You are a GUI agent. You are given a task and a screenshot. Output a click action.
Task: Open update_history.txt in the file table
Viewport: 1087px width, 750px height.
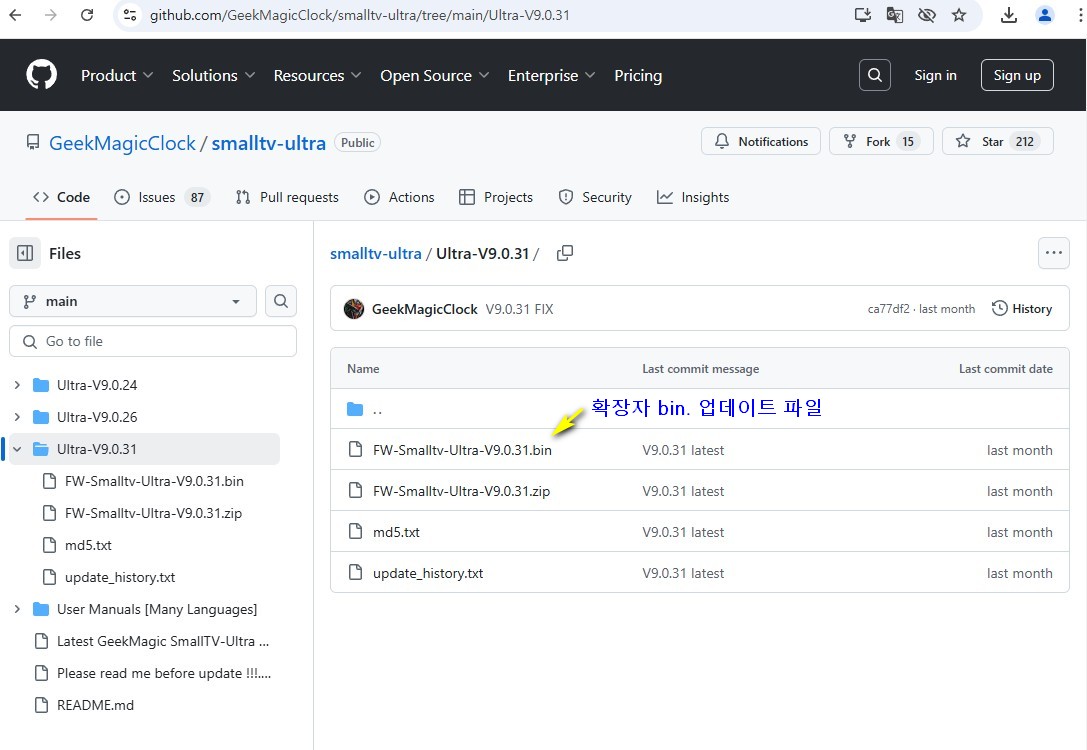(428, 573)
